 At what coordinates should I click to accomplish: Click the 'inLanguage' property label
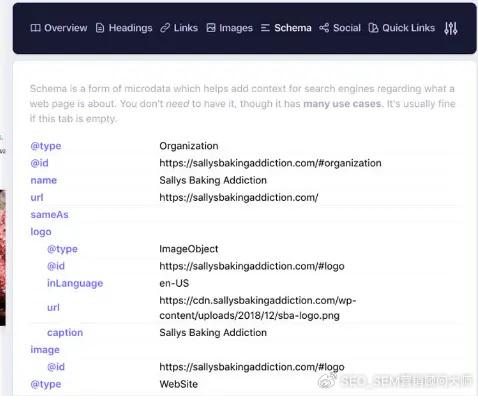(75, 283)
